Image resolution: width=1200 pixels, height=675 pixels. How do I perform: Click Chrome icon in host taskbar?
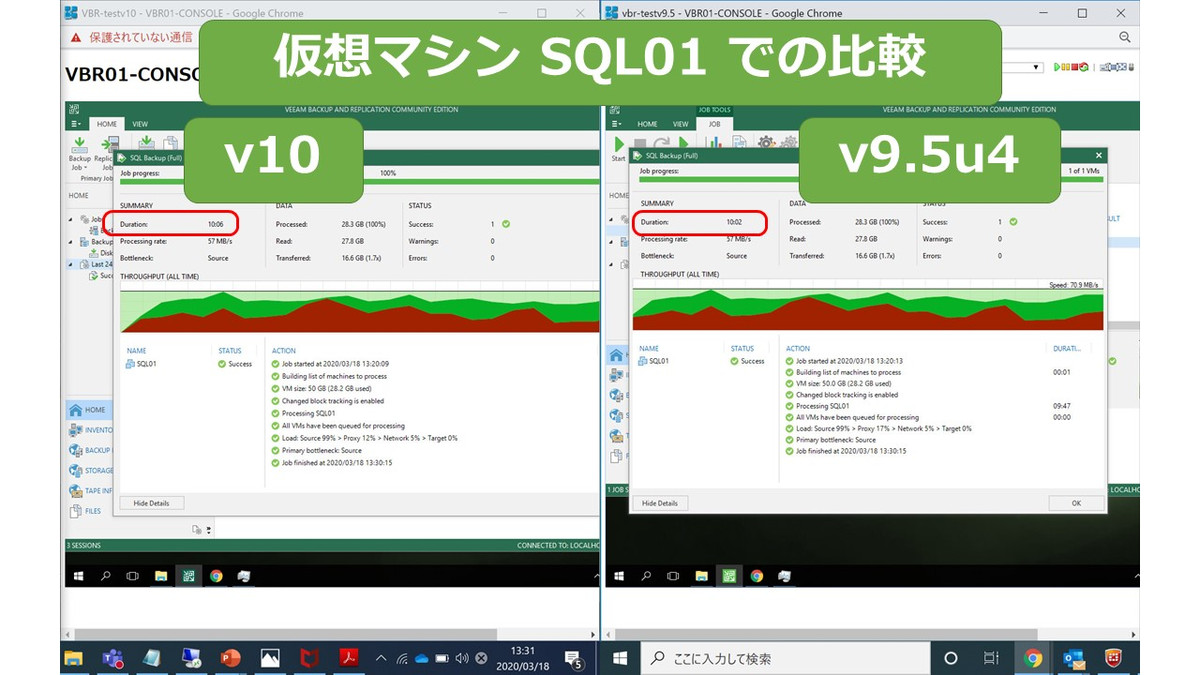pyautogui.click(x=1033, y=658)
